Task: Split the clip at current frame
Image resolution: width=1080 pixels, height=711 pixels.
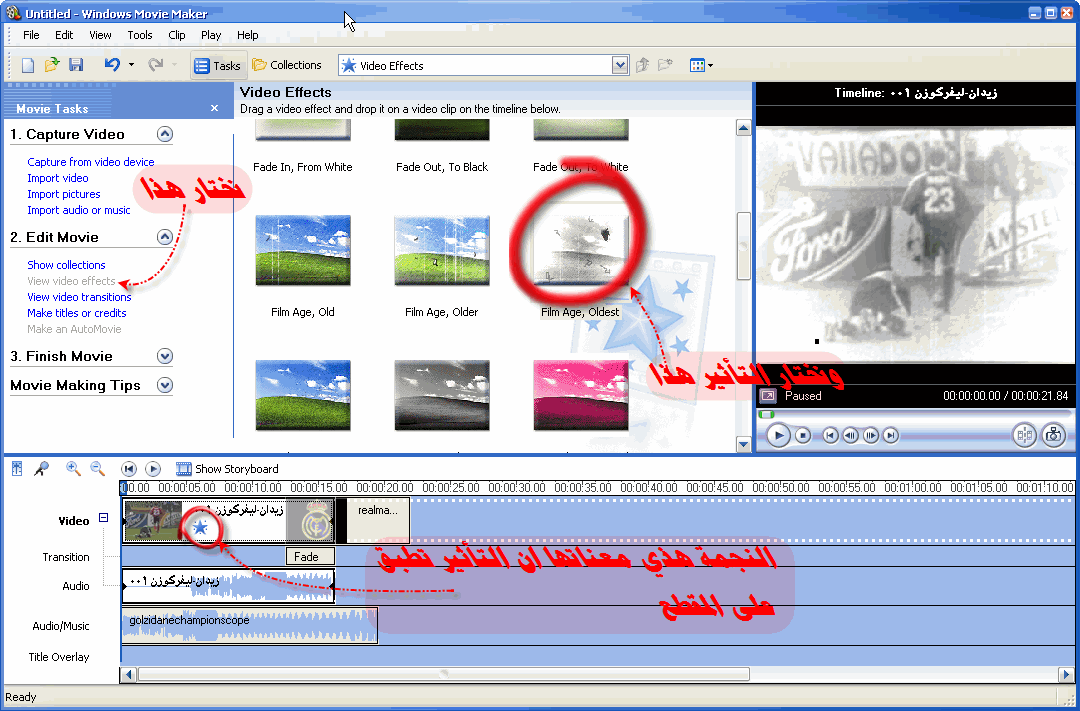Action: pos(1024,435)
